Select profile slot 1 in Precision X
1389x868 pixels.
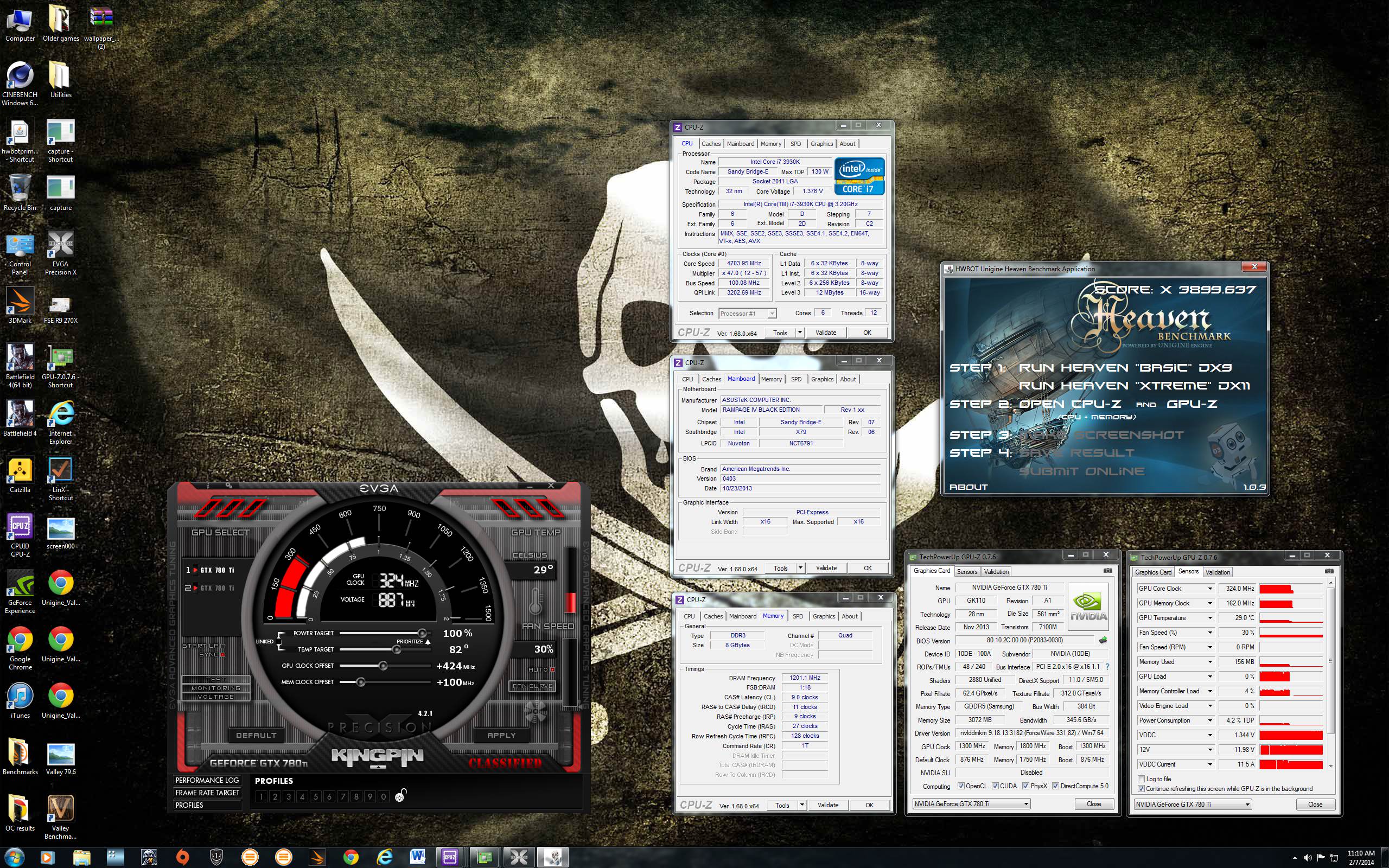tap(261, 796)
